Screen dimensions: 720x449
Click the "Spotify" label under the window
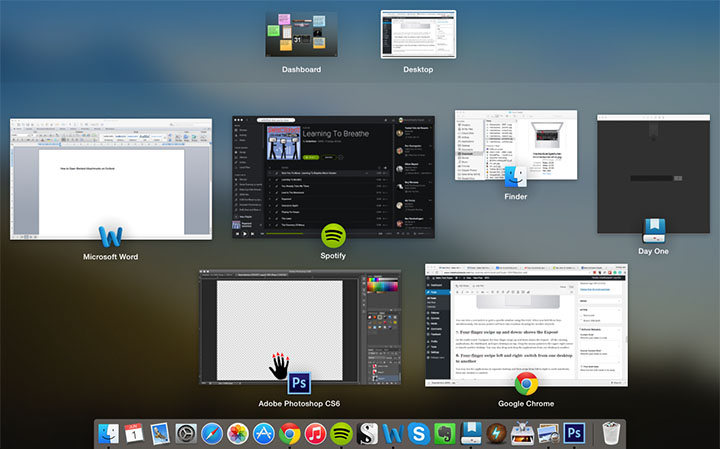pyautogui.click(x=333, y=256)
